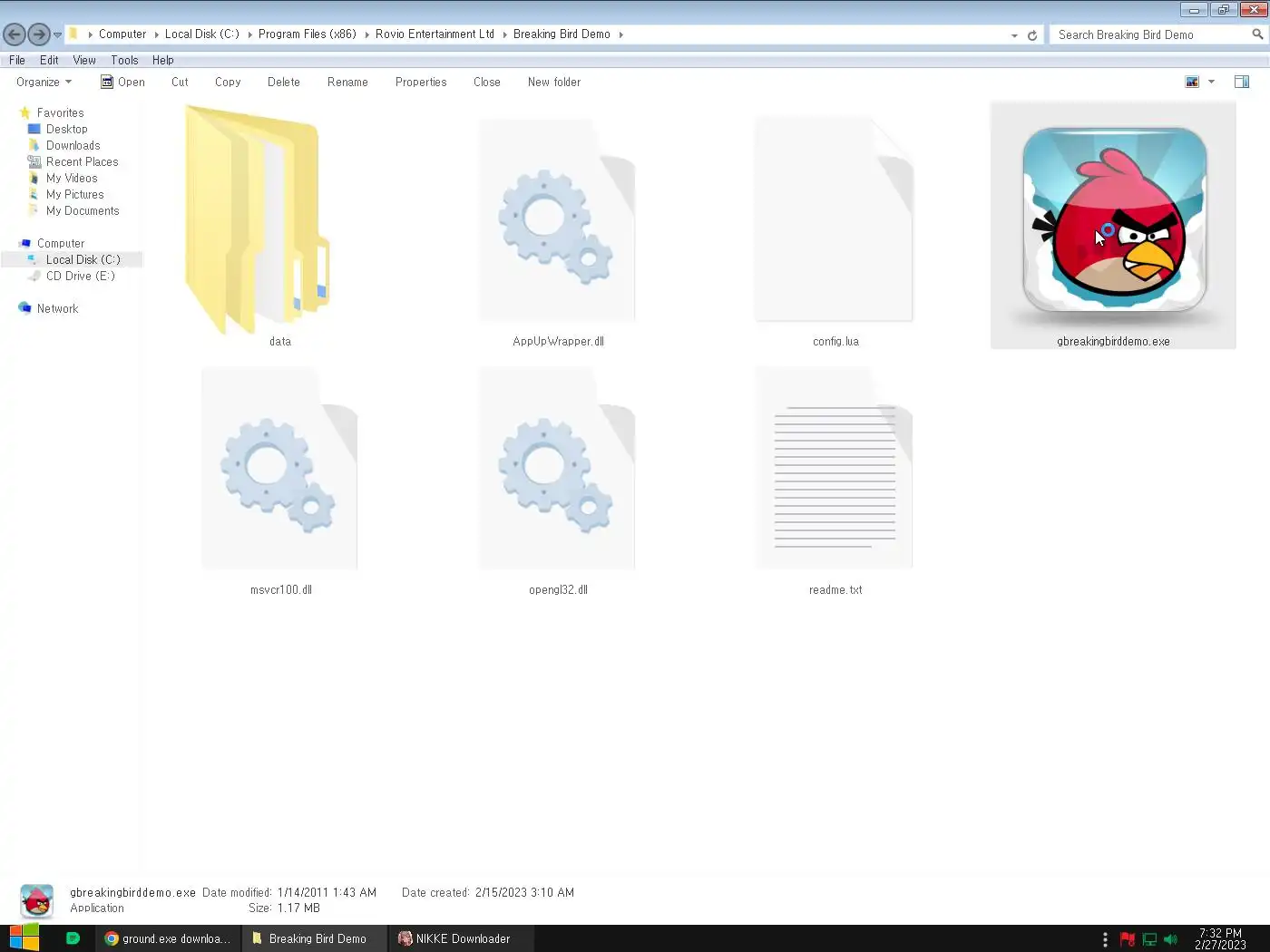
Task: Select the msvcr100.dll file icon
Action: [x=279, y=468]
